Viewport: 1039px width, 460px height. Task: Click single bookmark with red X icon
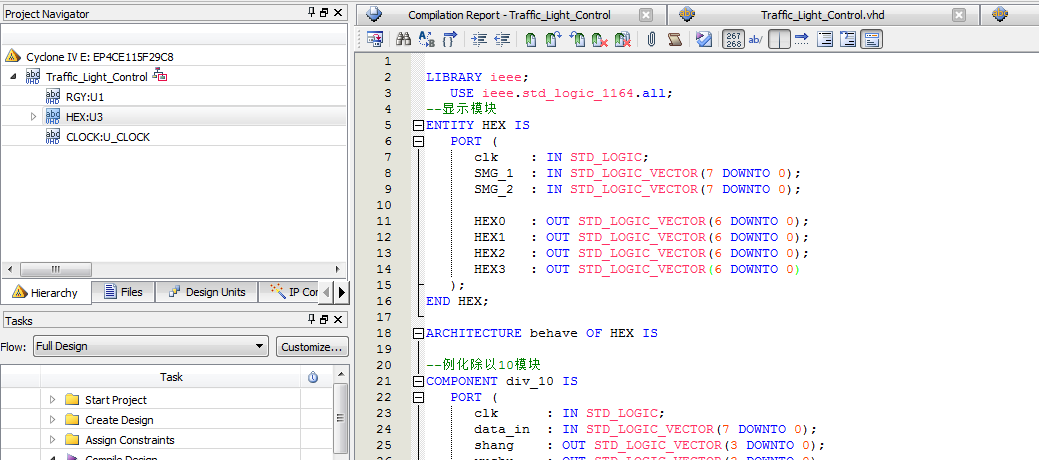click(600, 40)
